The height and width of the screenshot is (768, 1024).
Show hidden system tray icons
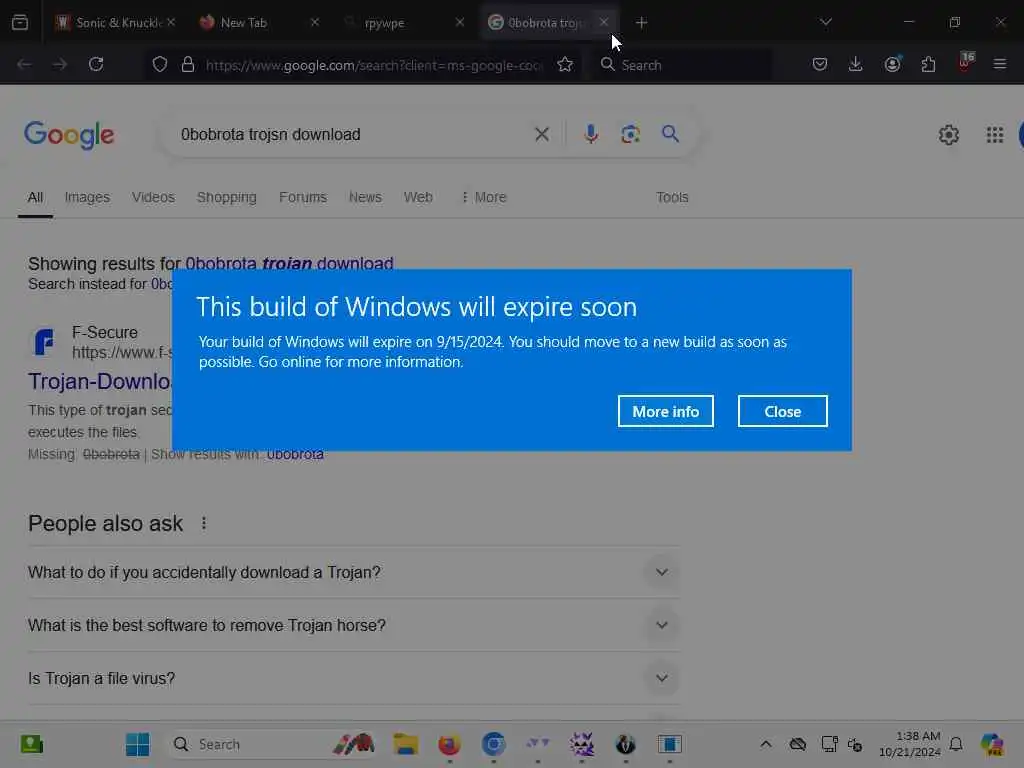tap(765, 744)
